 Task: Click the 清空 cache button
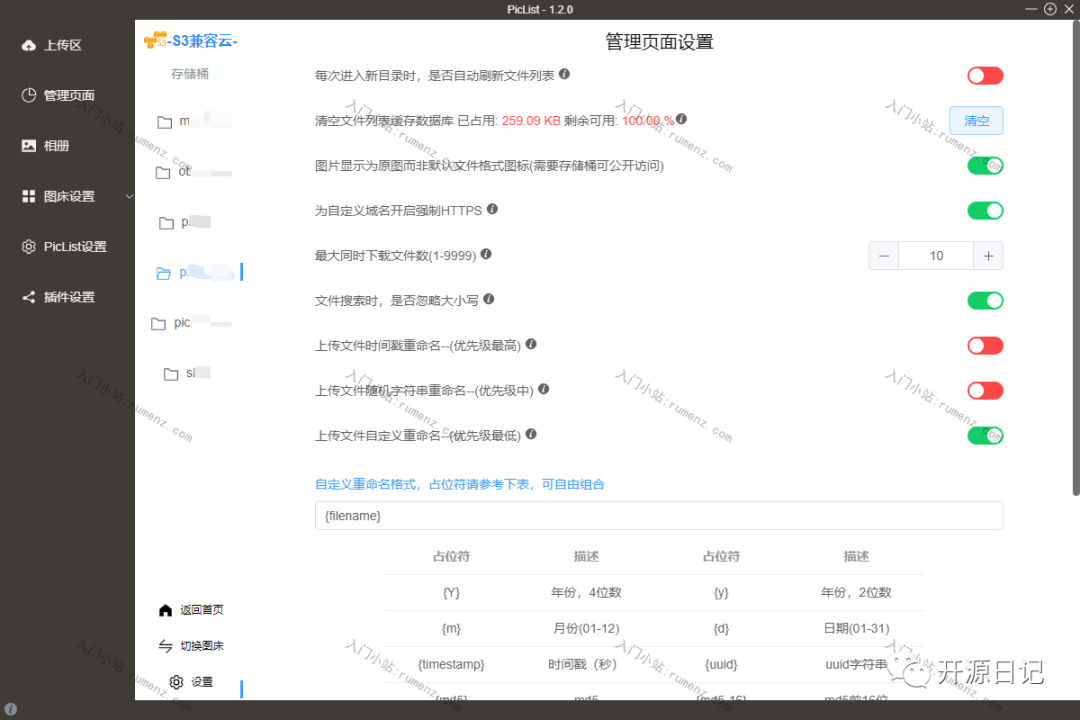click(976, 121)
